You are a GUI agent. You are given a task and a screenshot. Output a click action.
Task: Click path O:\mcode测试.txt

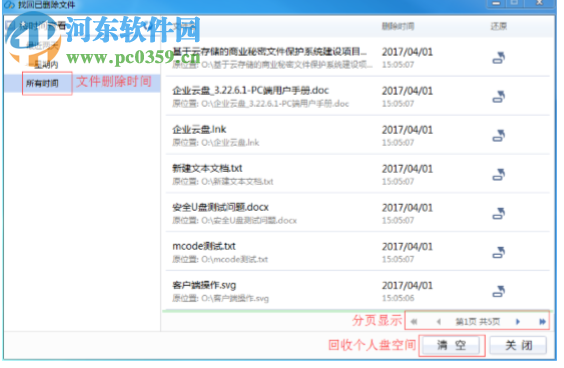[235, 259]
